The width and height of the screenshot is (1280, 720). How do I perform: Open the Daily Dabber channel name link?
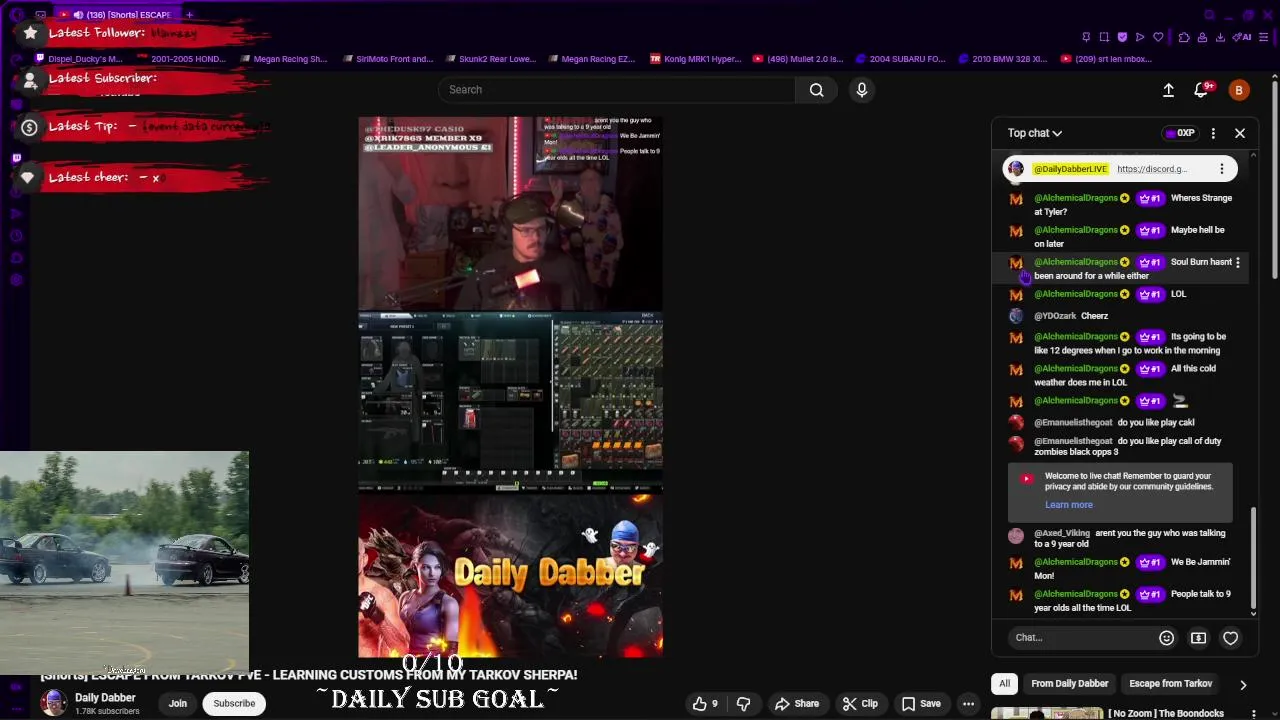pos(105,698)
